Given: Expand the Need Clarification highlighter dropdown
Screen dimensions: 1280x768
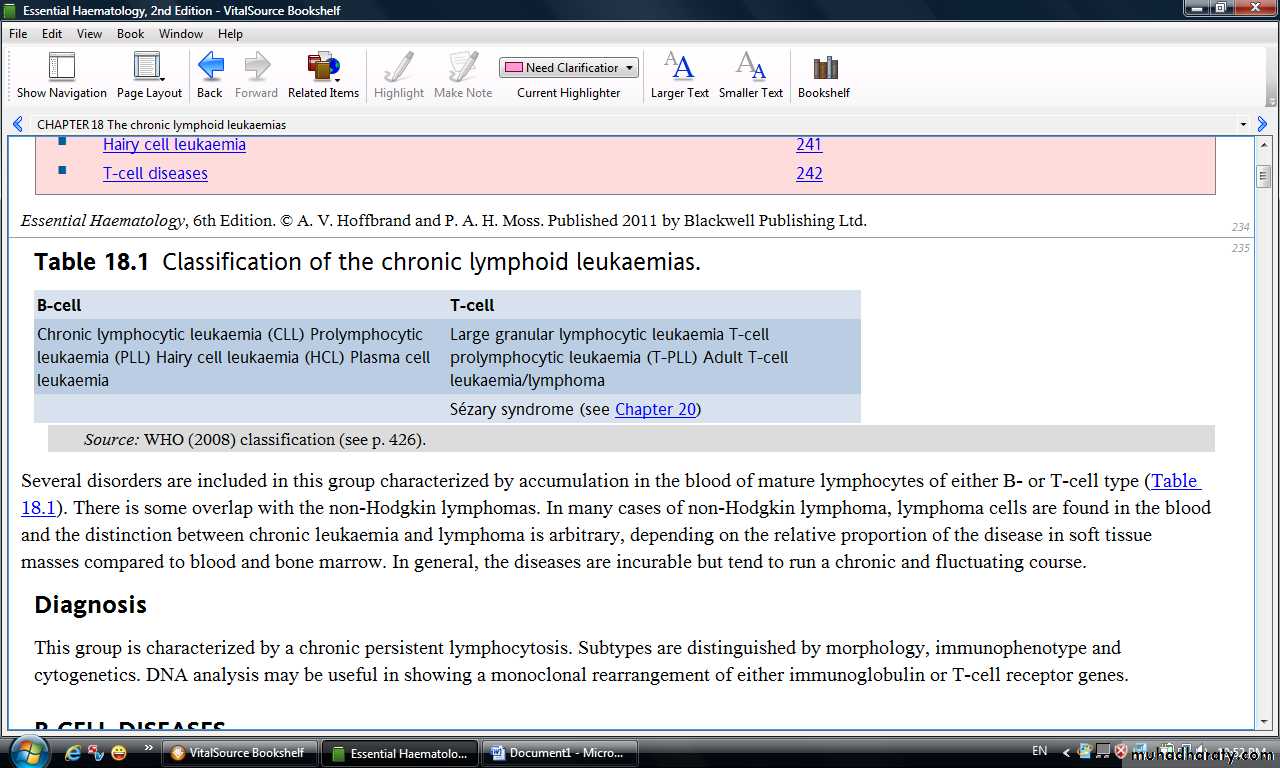Looking at the screenshot, I should pos(629,68).
